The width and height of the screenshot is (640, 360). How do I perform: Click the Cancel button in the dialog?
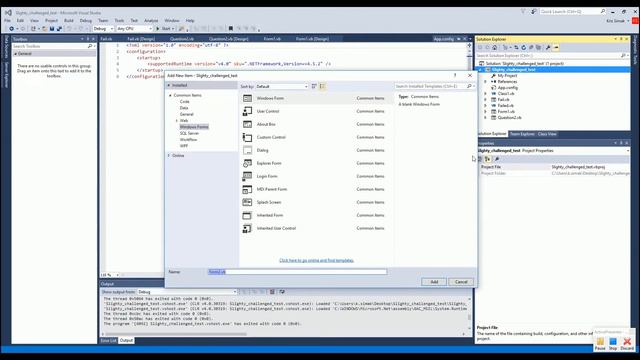pos(461,282)
